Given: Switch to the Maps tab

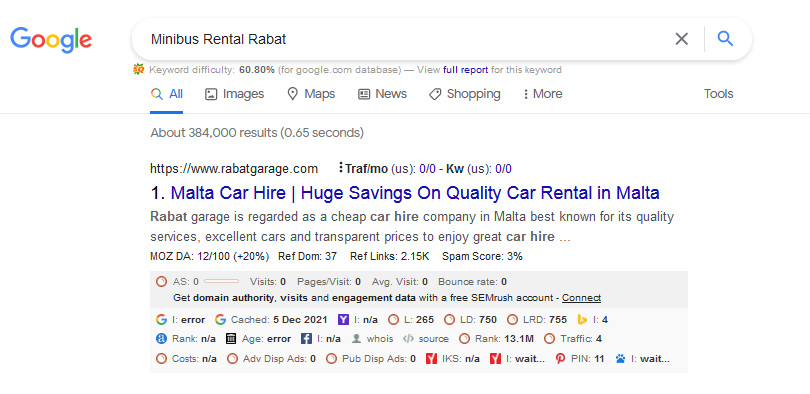Looking at the screenshot, I should coord(311,94).
